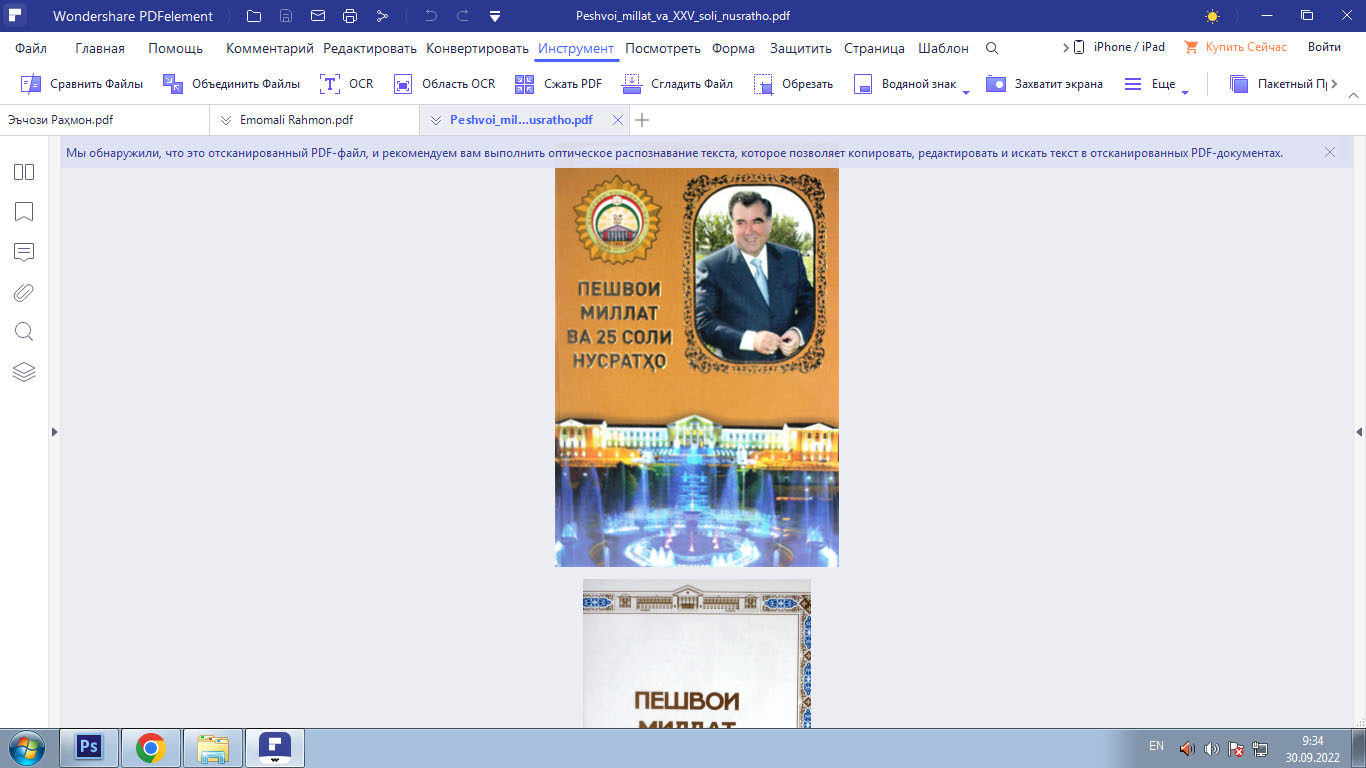Dismiss the scanned PDF notification bar
1366x768 pixels.
pyautogui.click(x=1329, y=152)
